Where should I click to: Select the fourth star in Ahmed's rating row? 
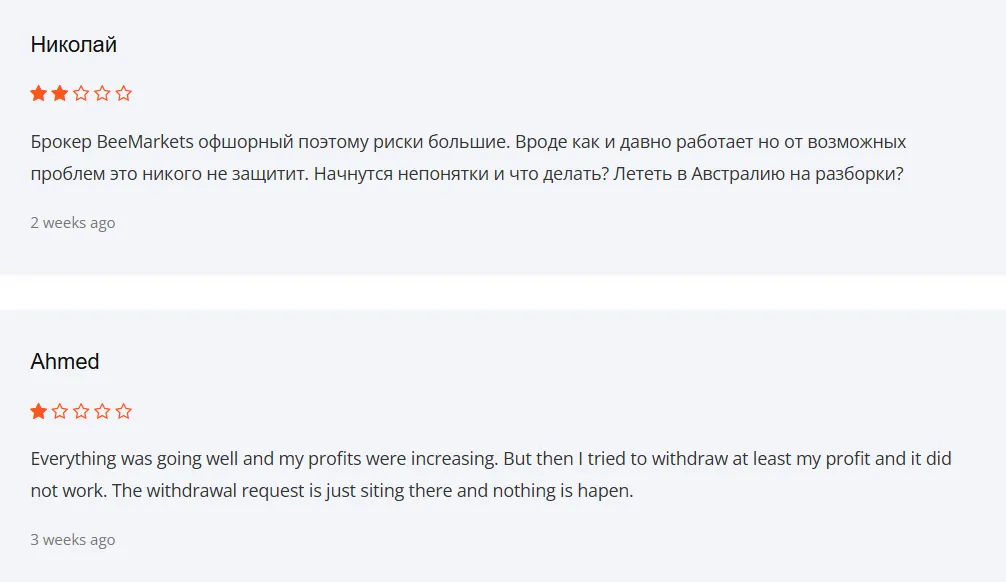click(101, 410)
